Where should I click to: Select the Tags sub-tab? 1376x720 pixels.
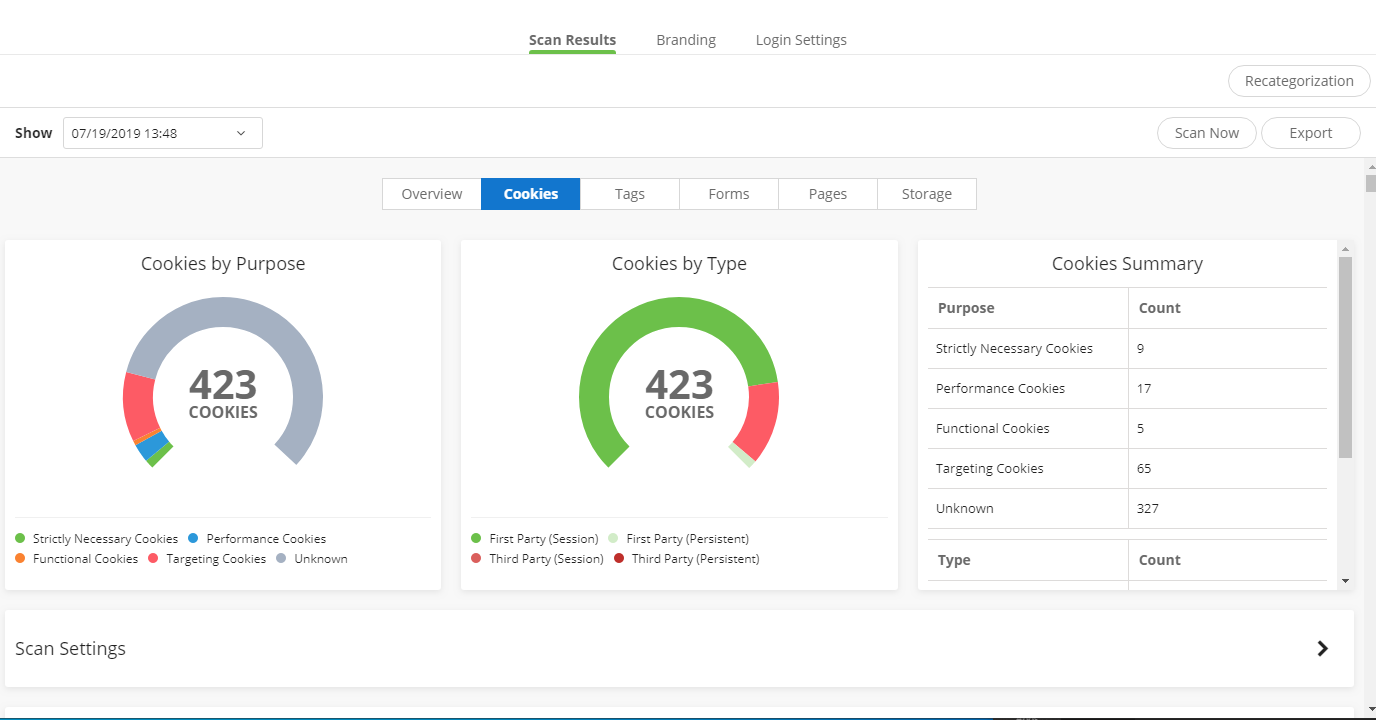pos(630,194)
